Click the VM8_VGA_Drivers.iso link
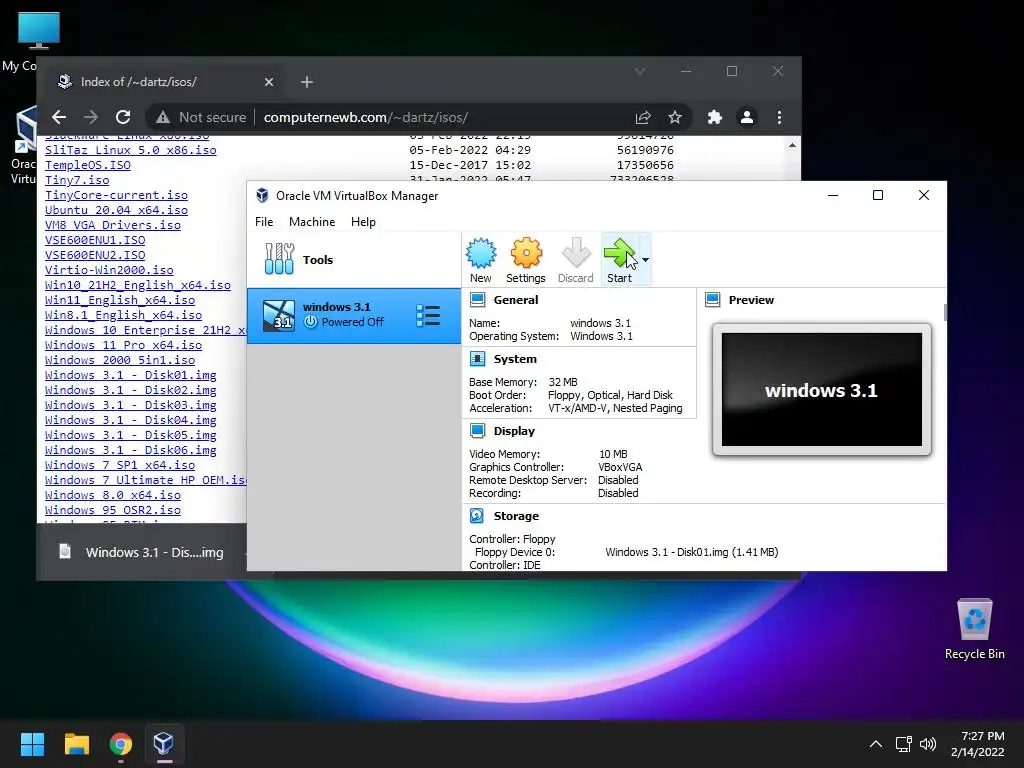Image resolution: width=1024 pixels, height=768 pixels. point(113,225)
